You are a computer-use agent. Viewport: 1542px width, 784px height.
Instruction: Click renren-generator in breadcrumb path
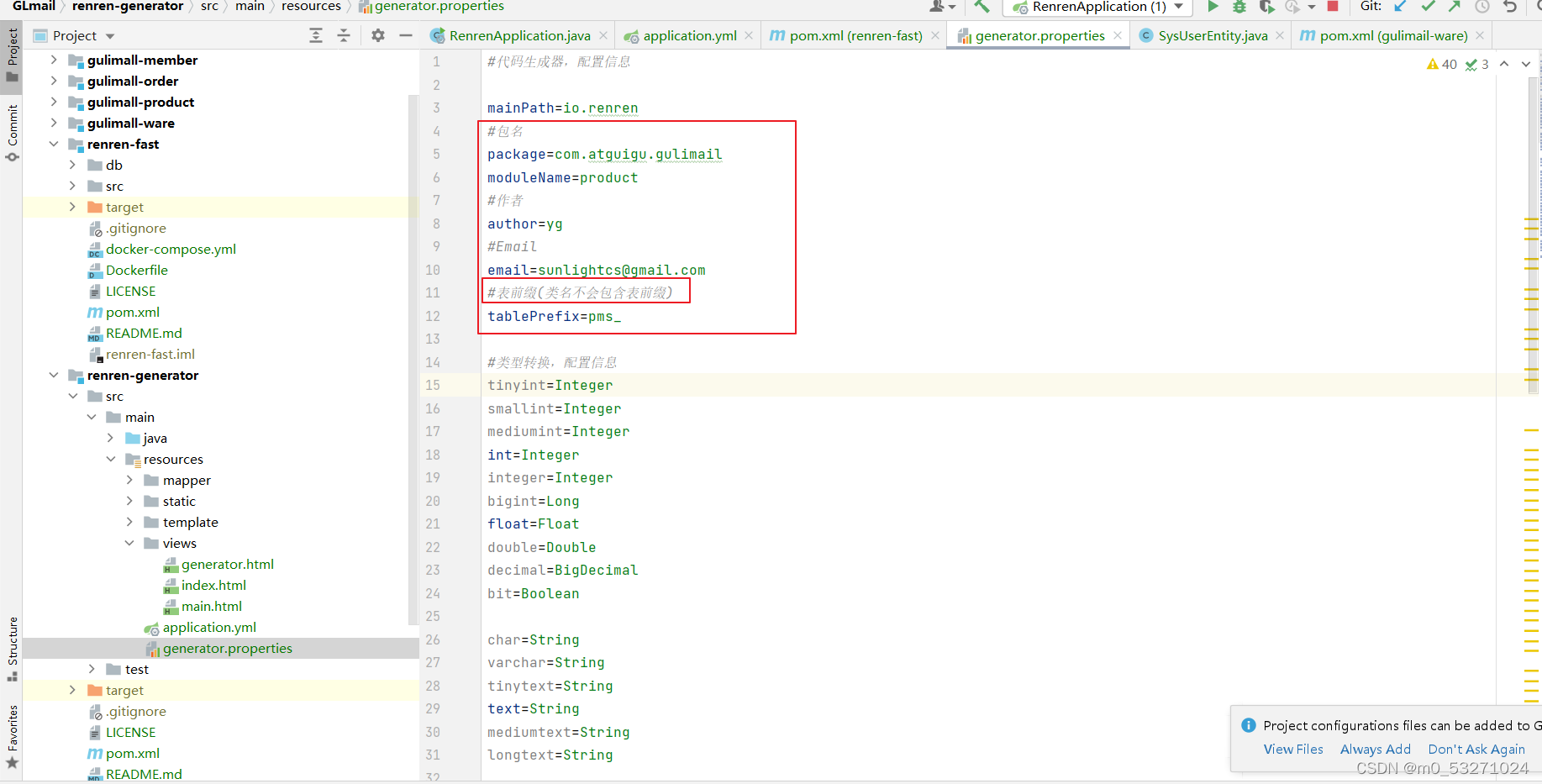[x=128, y=7]
